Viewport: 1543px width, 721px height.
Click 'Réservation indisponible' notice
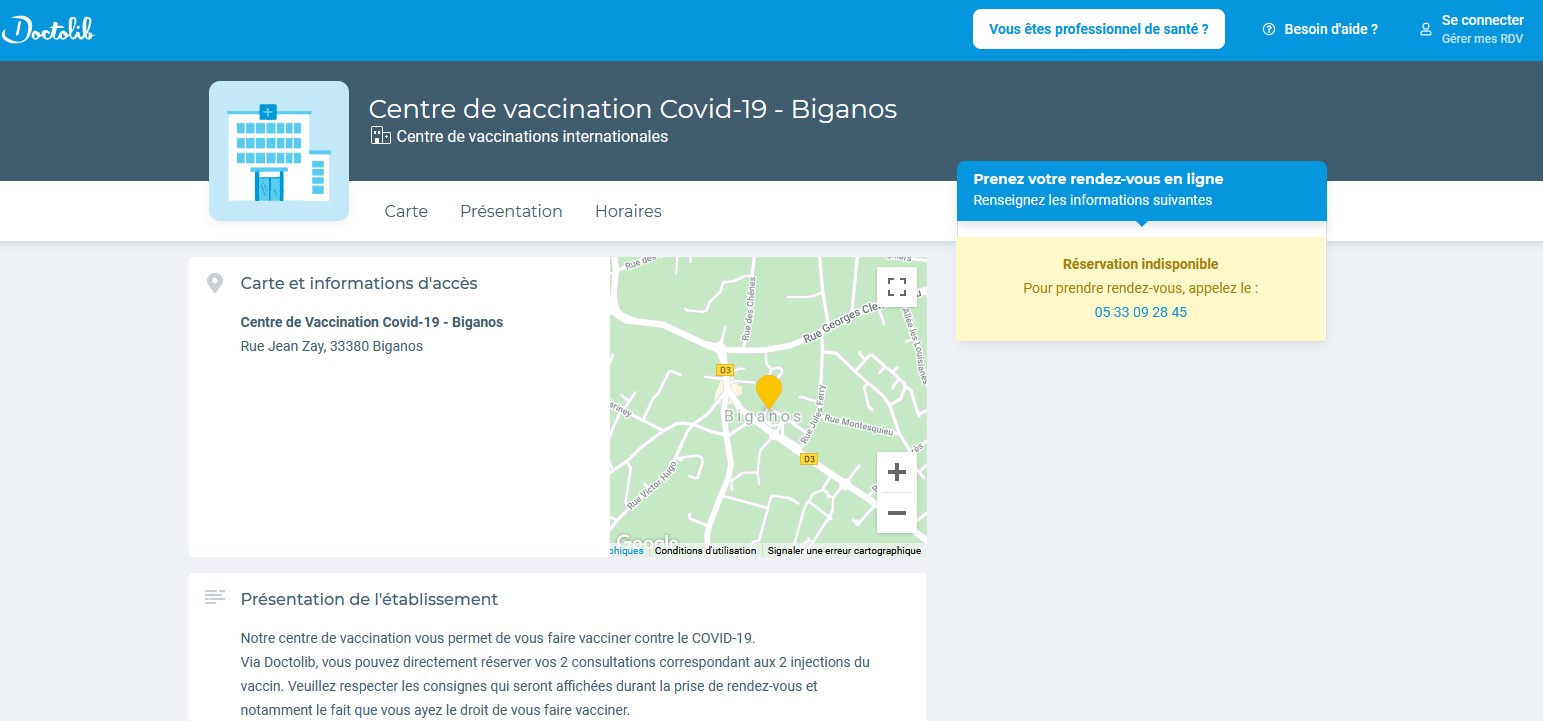(1141, 264)
